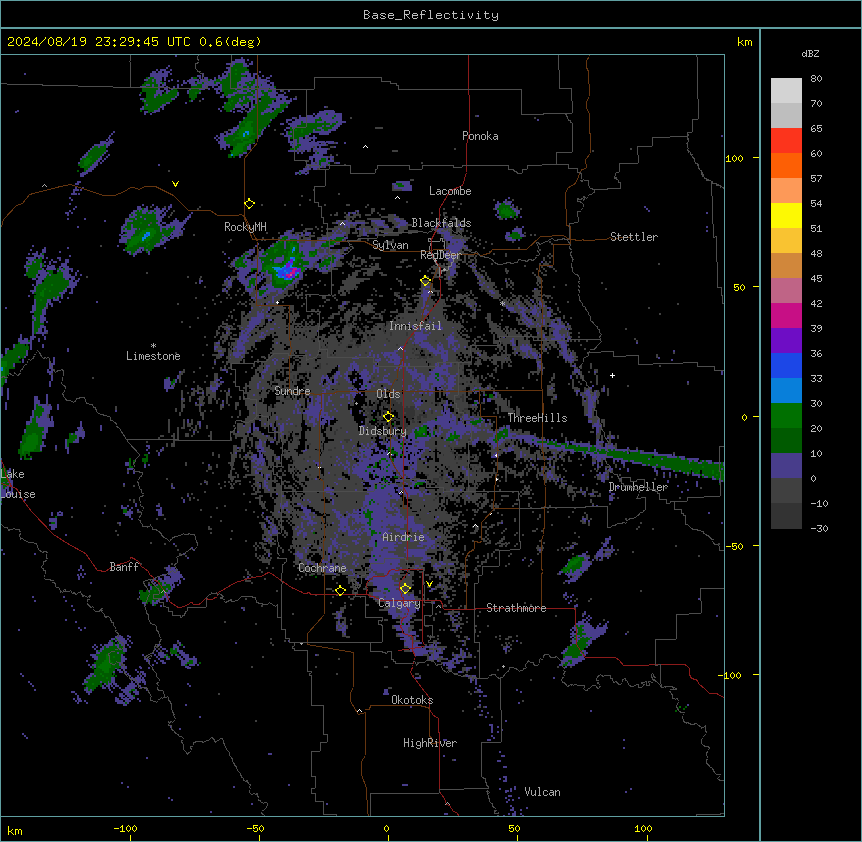
Task: Click the Limestone label
Action: pyautogui.click(x=153, y=356)
